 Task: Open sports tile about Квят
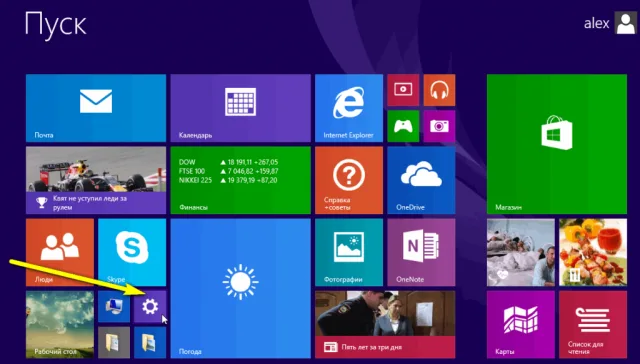(x=96, y=180)
